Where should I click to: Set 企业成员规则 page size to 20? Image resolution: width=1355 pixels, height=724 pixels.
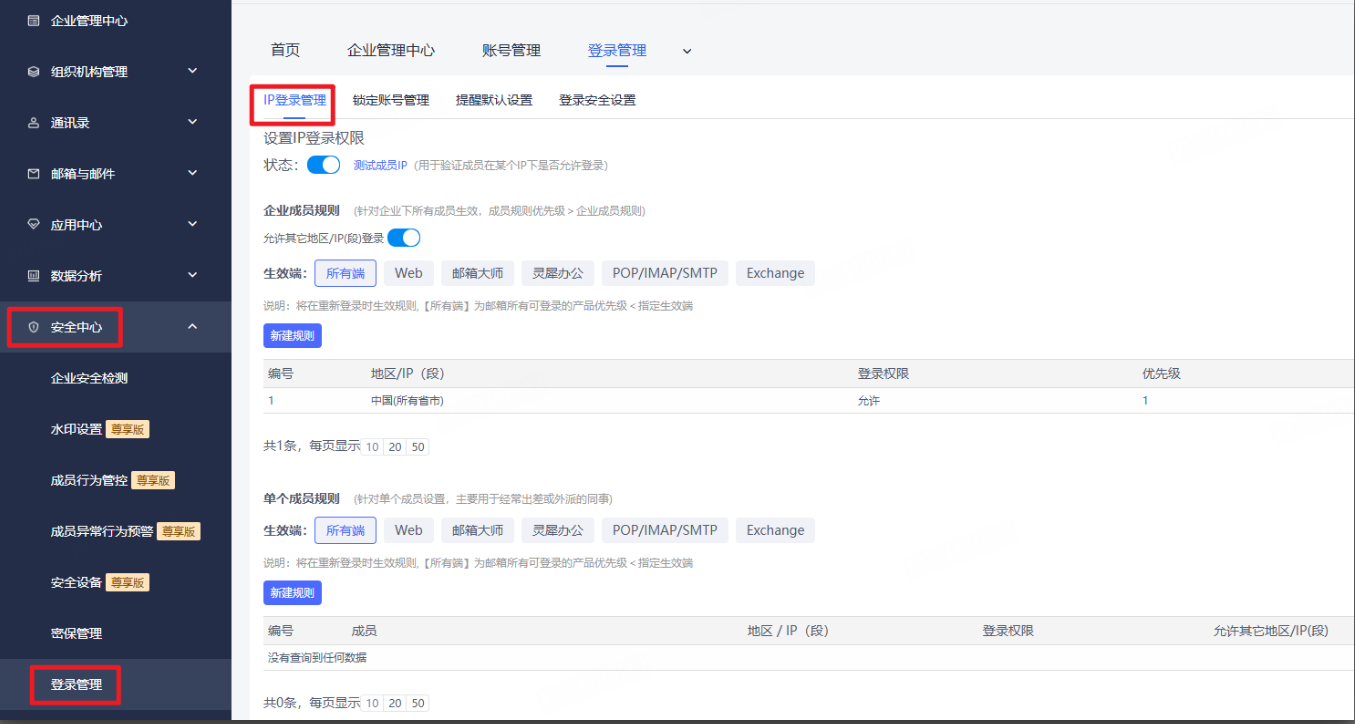(395, 447)
